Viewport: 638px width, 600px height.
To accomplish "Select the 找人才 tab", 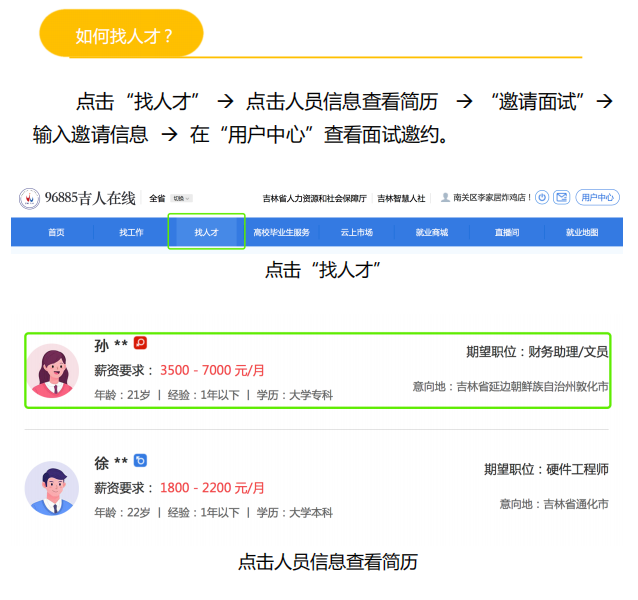I will click(x=206, y=232).
